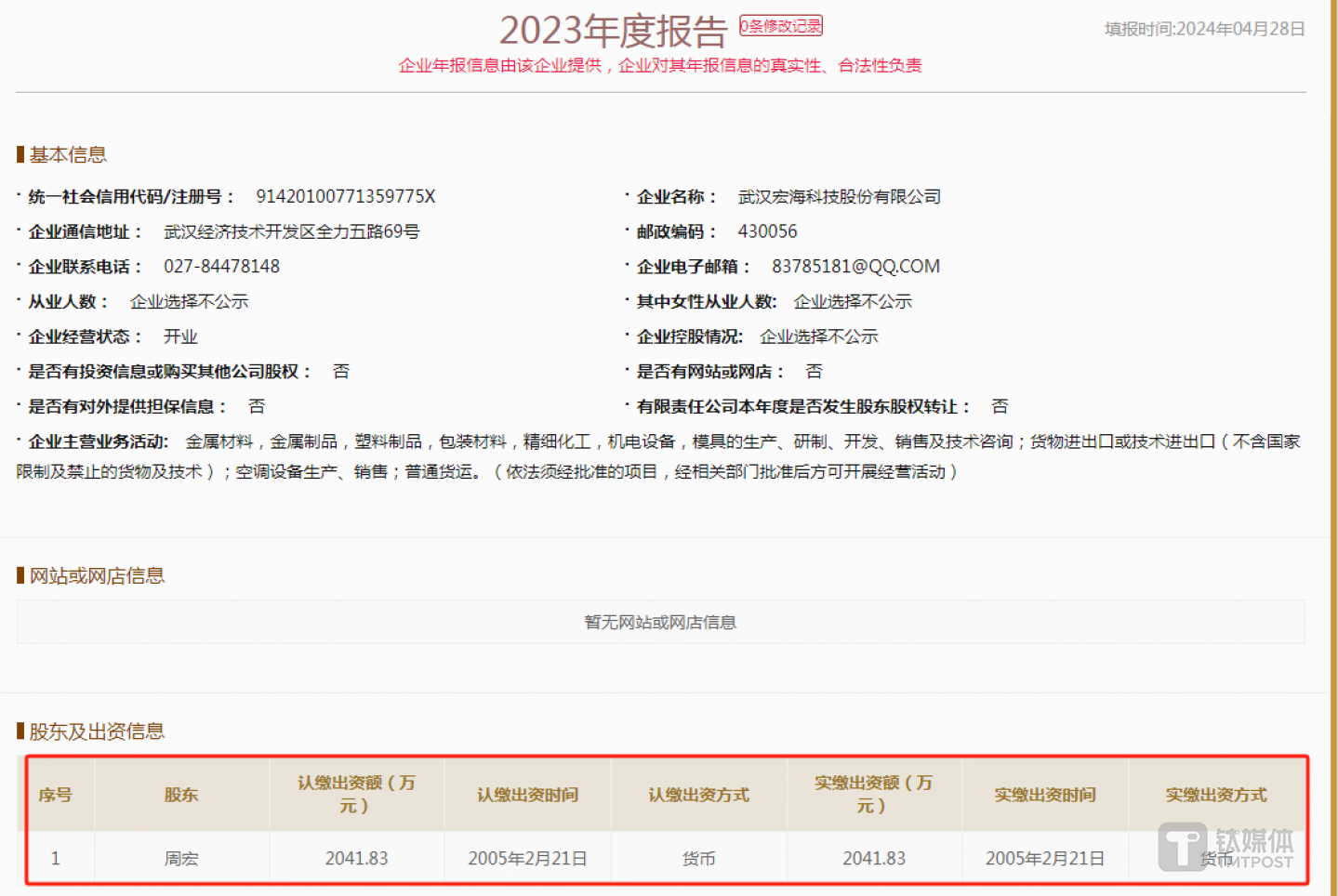
Task: Click the 网站或网店信息 section heading
Action: (96, 576)
